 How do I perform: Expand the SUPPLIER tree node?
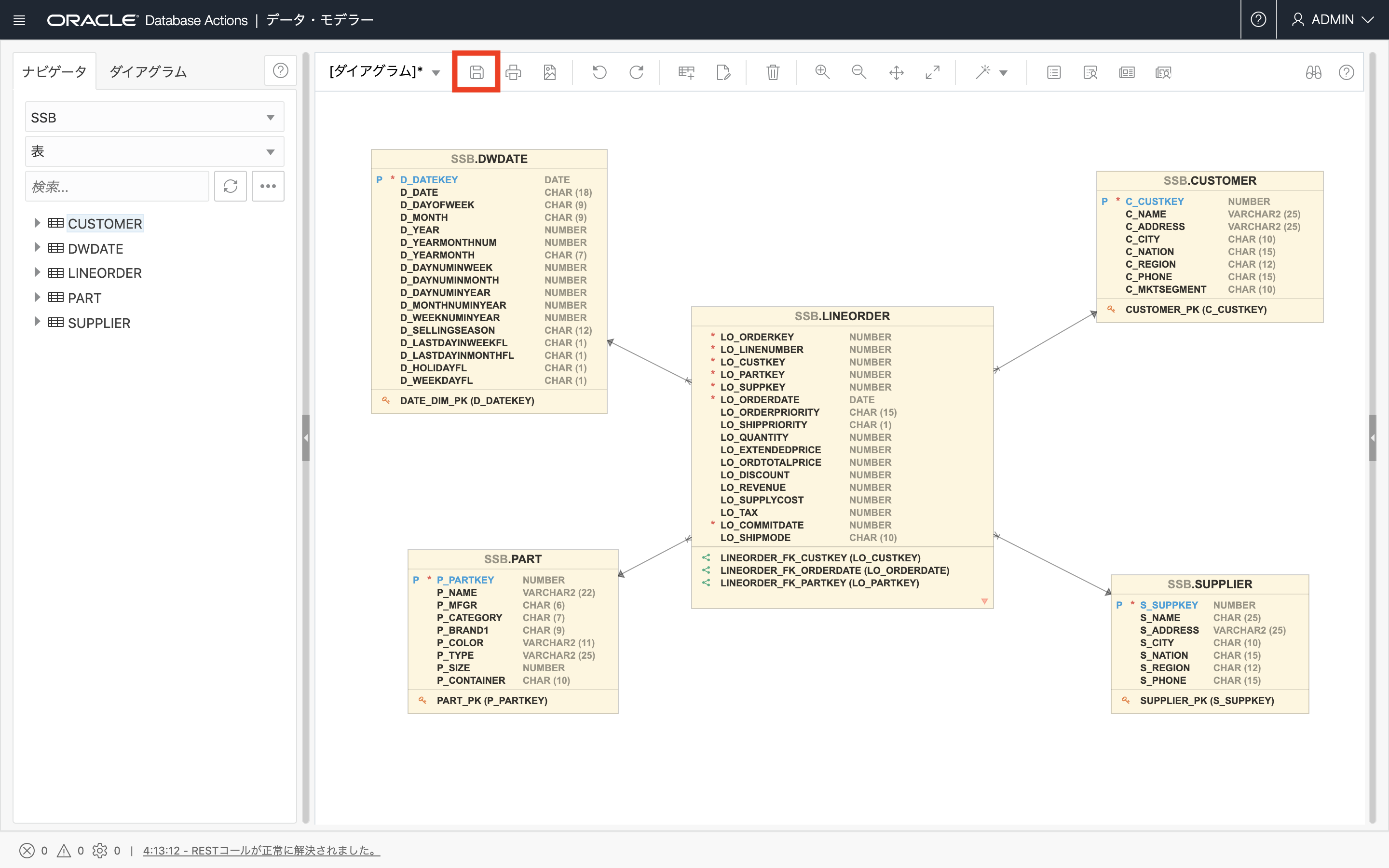(37, 322)
